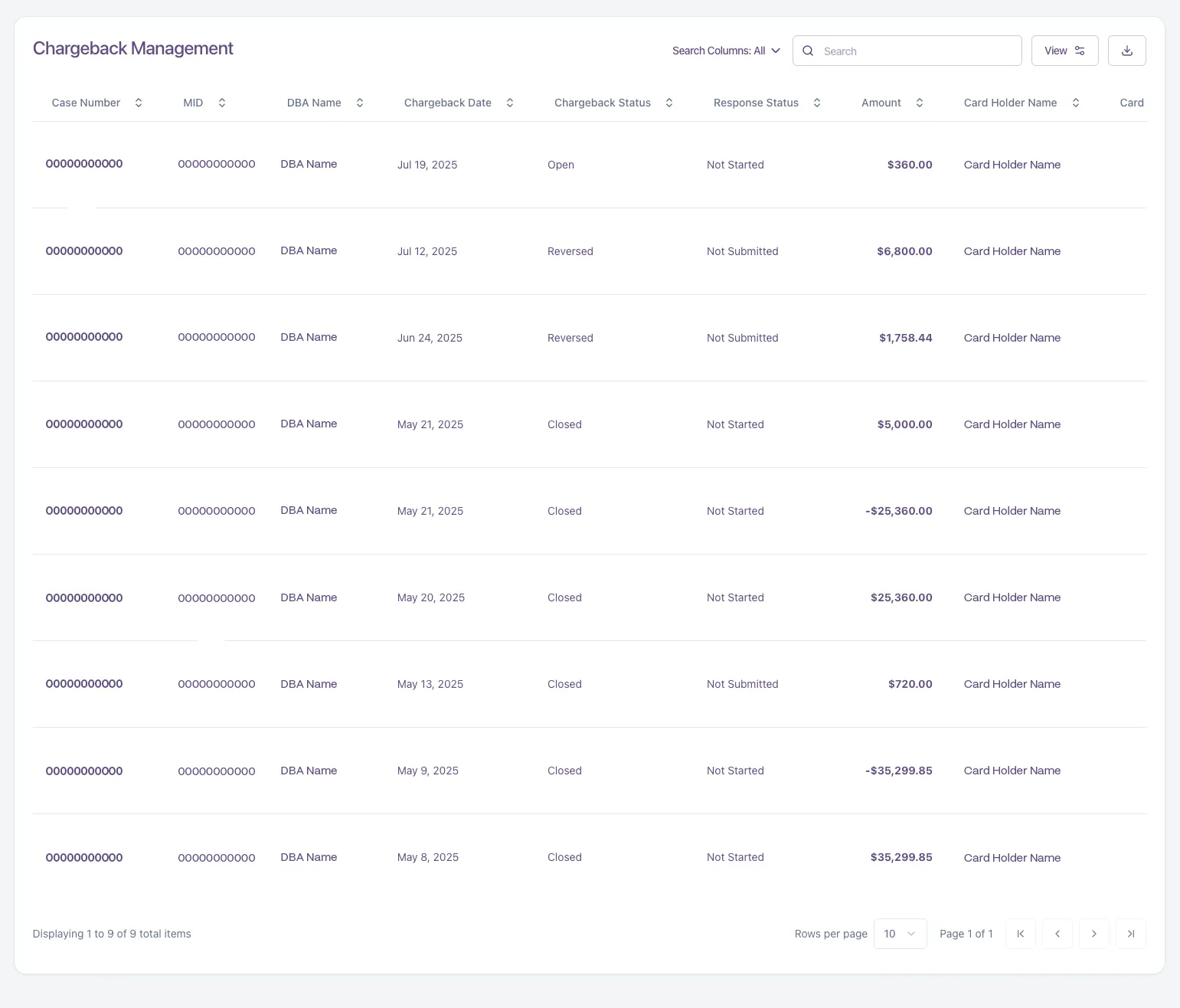The image size is (1180, 1008).
Task: Go to the next page
Action: (x=1094, y=934)
